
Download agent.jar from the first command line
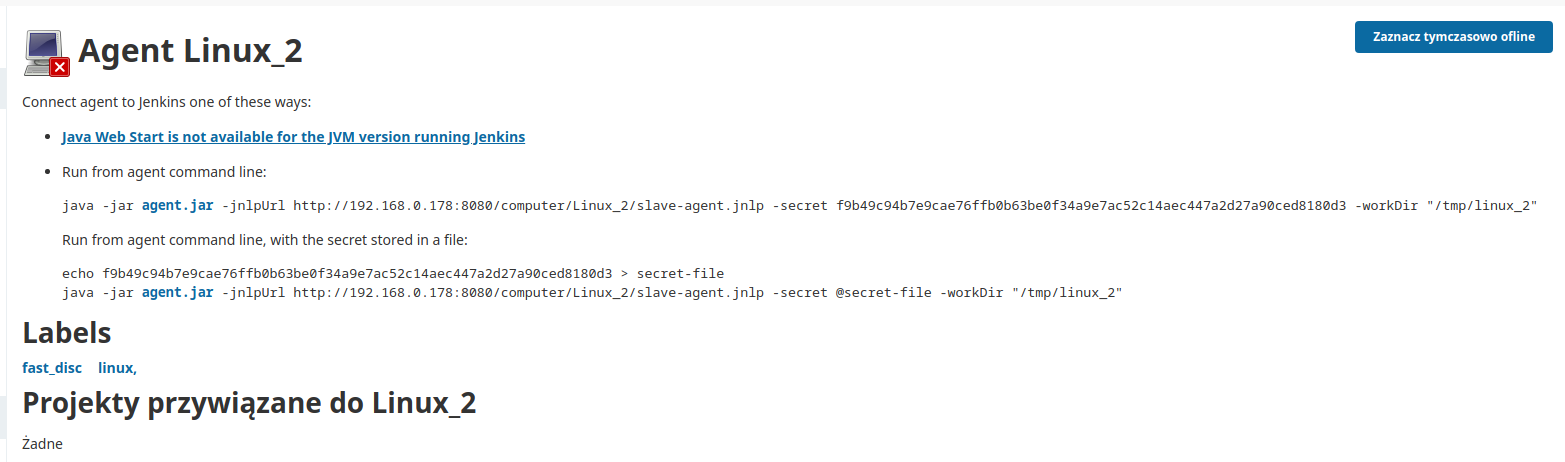[177, 205]
